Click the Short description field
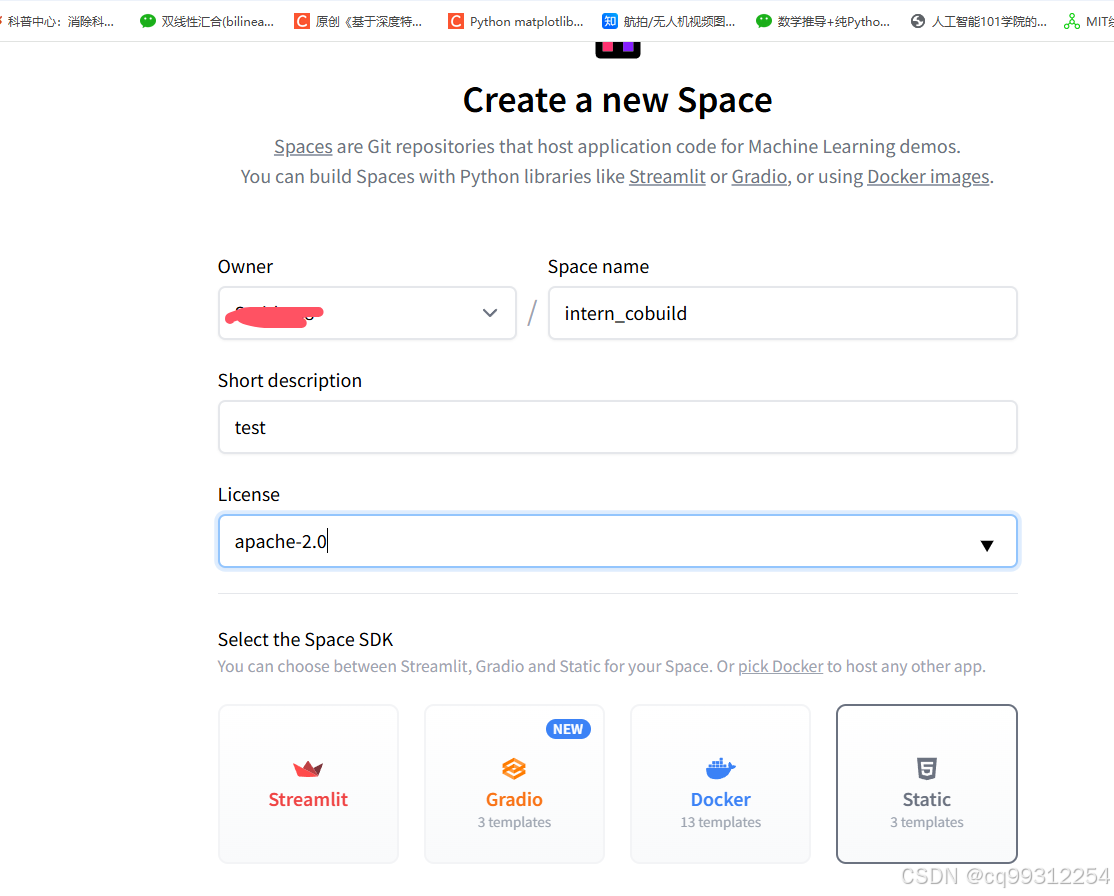 pyautogui.click(x=617, y=427)
